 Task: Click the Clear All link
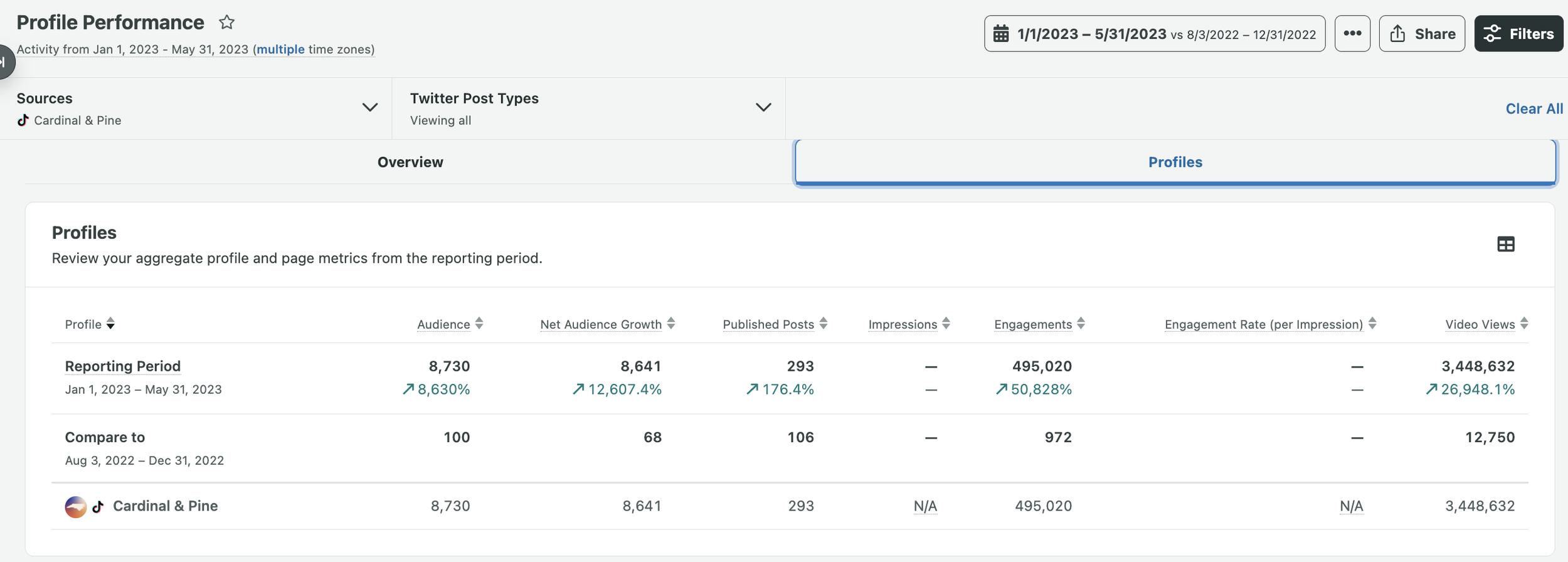(x=1534, y=109)
